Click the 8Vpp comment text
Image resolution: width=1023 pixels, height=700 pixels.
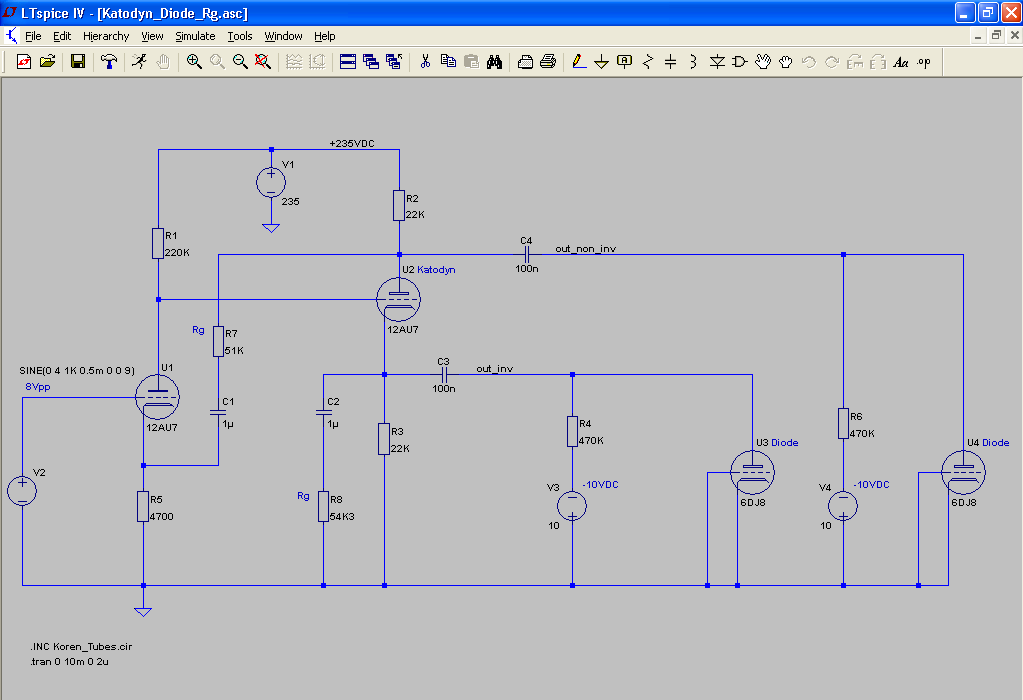point(38,386)
